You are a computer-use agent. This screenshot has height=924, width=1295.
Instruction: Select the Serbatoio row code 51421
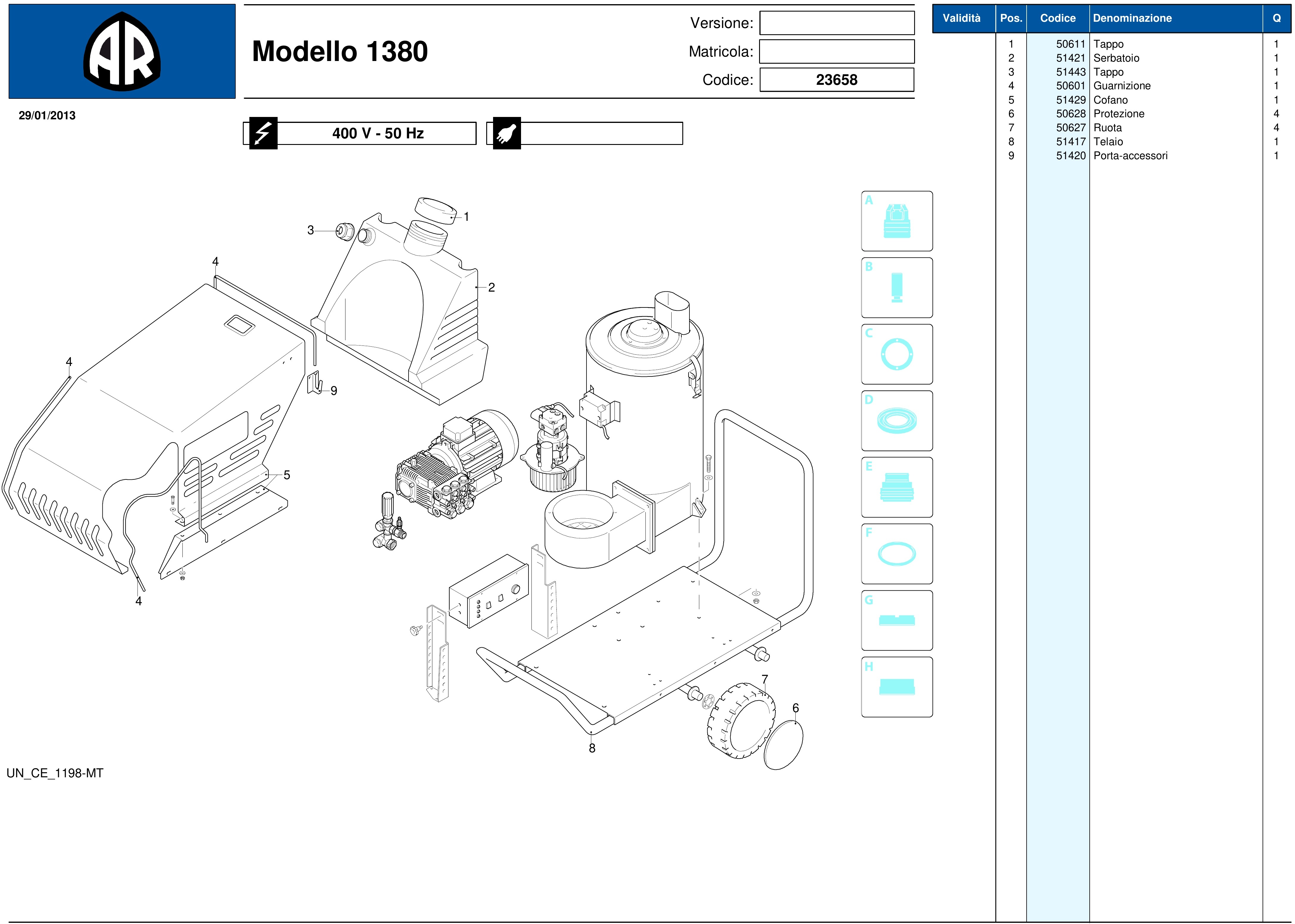click(x=1070, y=58)
